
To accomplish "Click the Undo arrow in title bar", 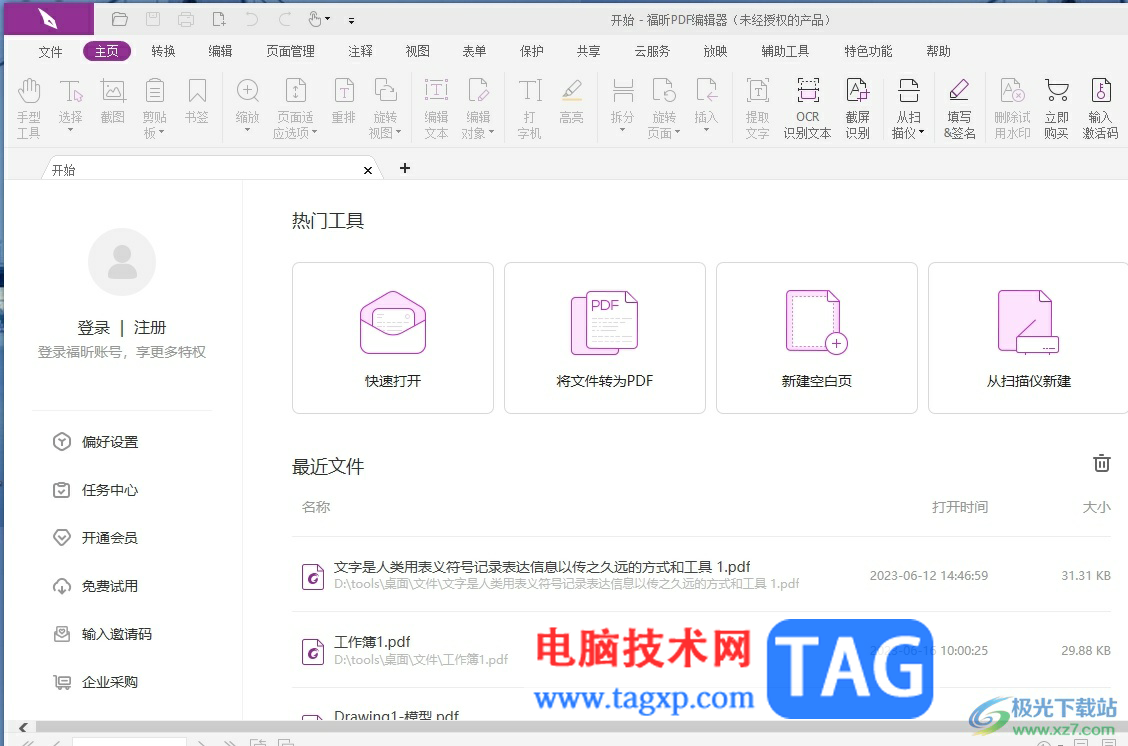I will pyautogui.click(x=251, y=19).
